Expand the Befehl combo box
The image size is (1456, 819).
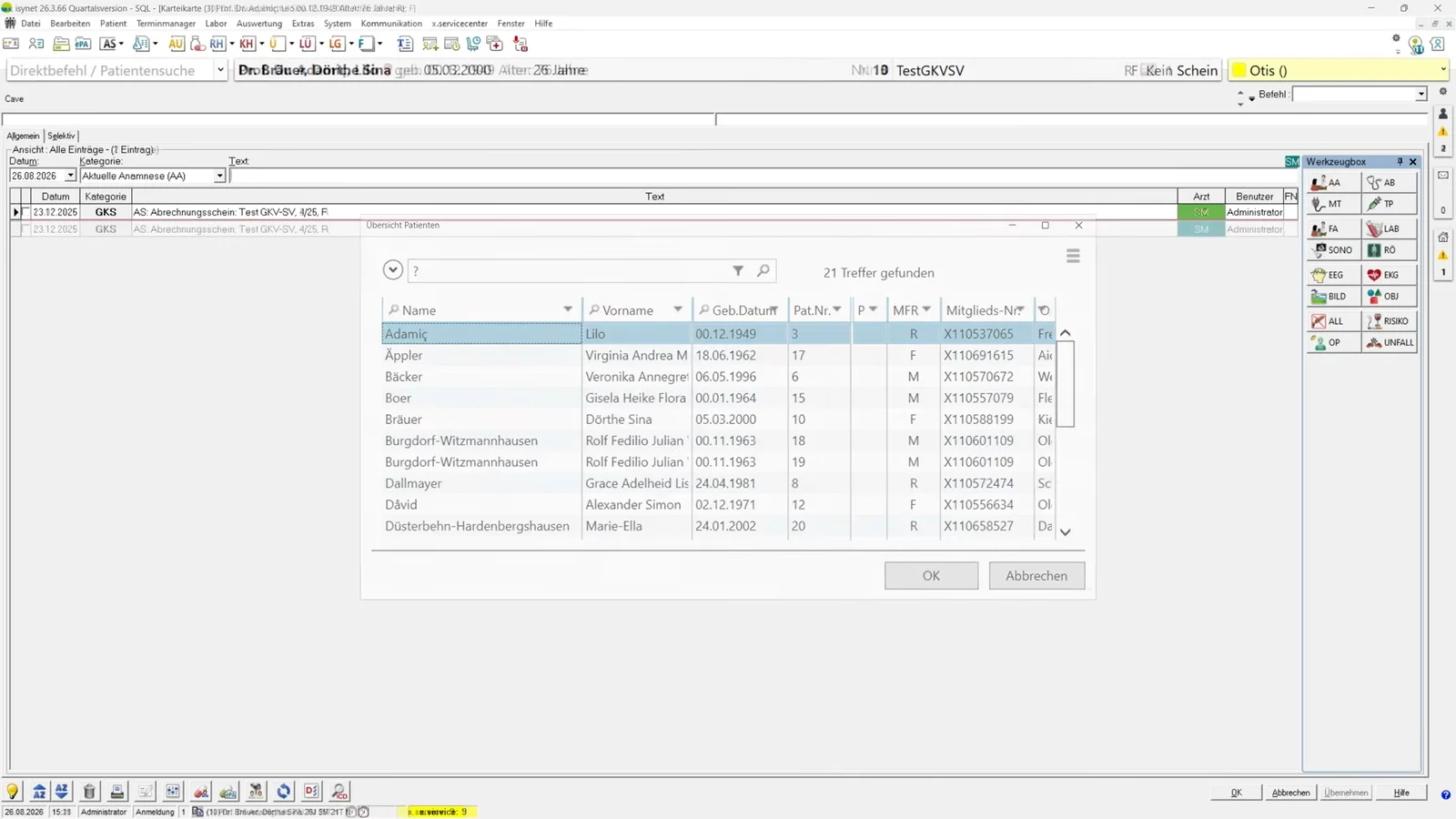point(1421,95)
